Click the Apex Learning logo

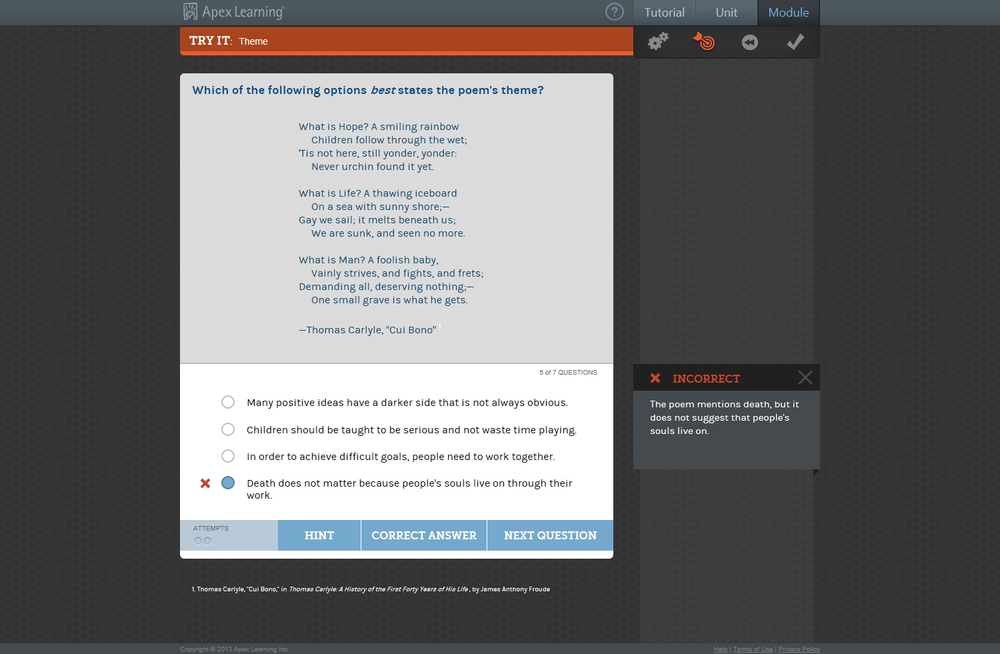click(232, 12)
